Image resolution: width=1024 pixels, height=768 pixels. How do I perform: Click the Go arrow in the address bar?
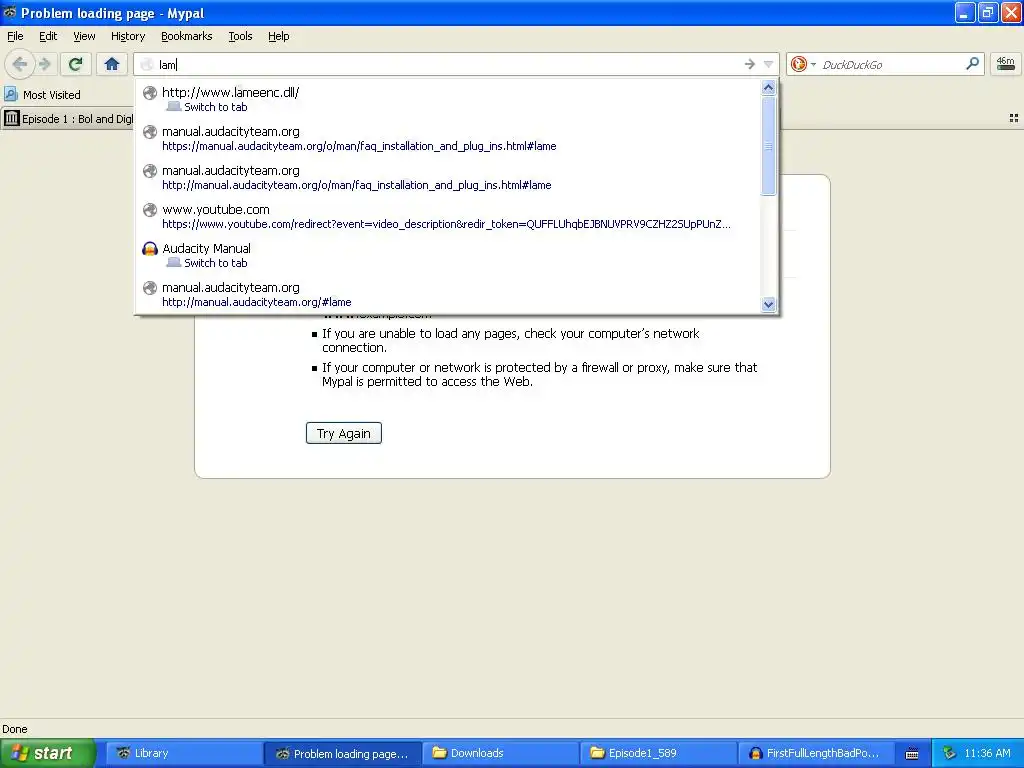tap(750, 64)
